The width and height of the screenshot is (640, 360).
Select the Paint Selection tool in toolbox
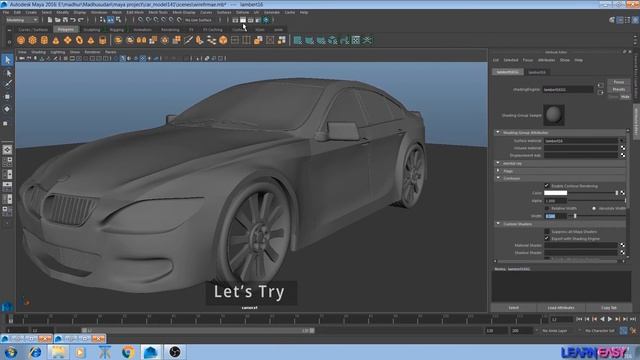pyautogui.click(x=7, y=84)
